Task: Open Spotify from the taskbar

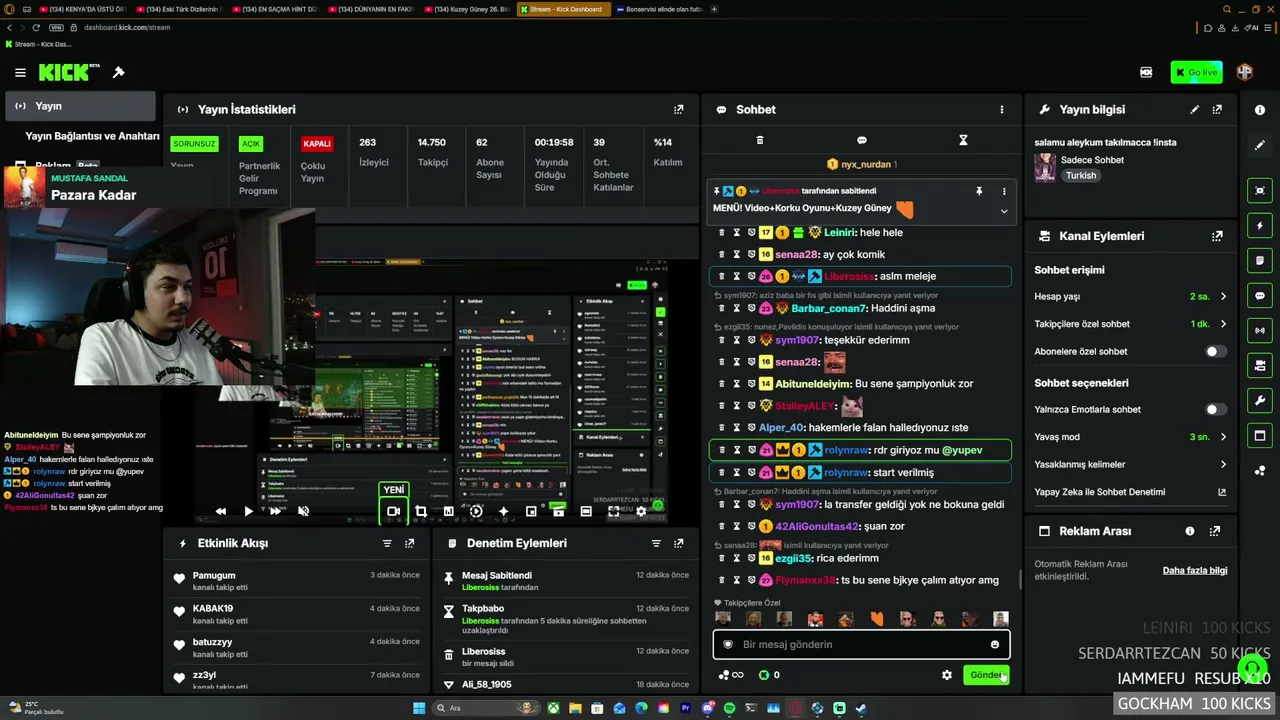Action: pos(729,708)
